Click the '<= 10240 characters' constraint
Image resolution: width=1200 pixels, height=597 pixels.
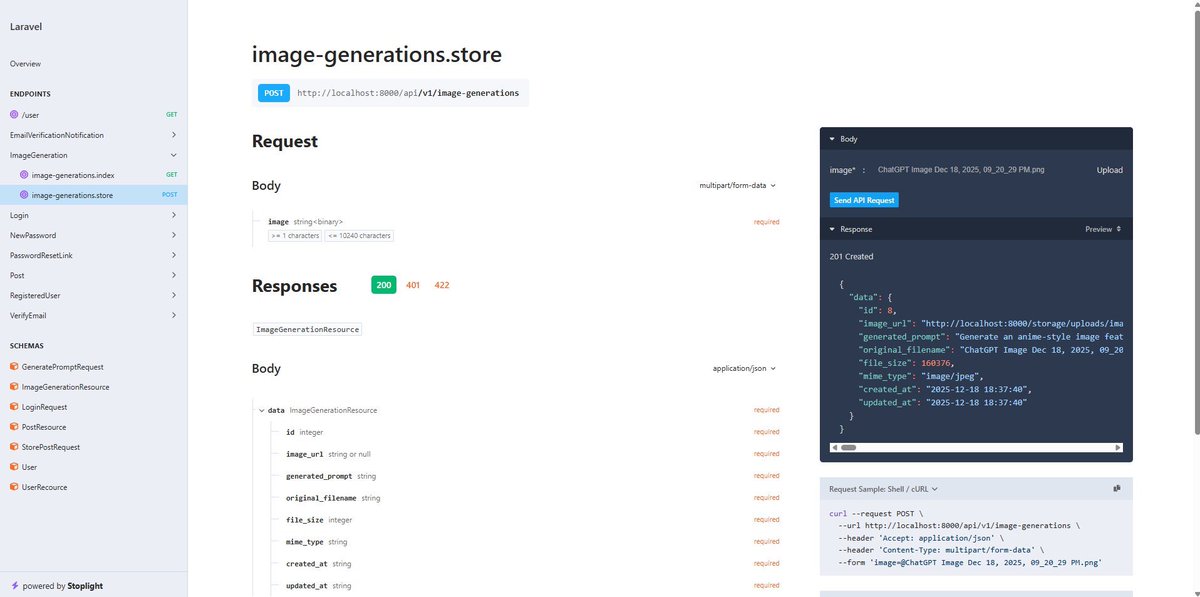pos(358,236)
